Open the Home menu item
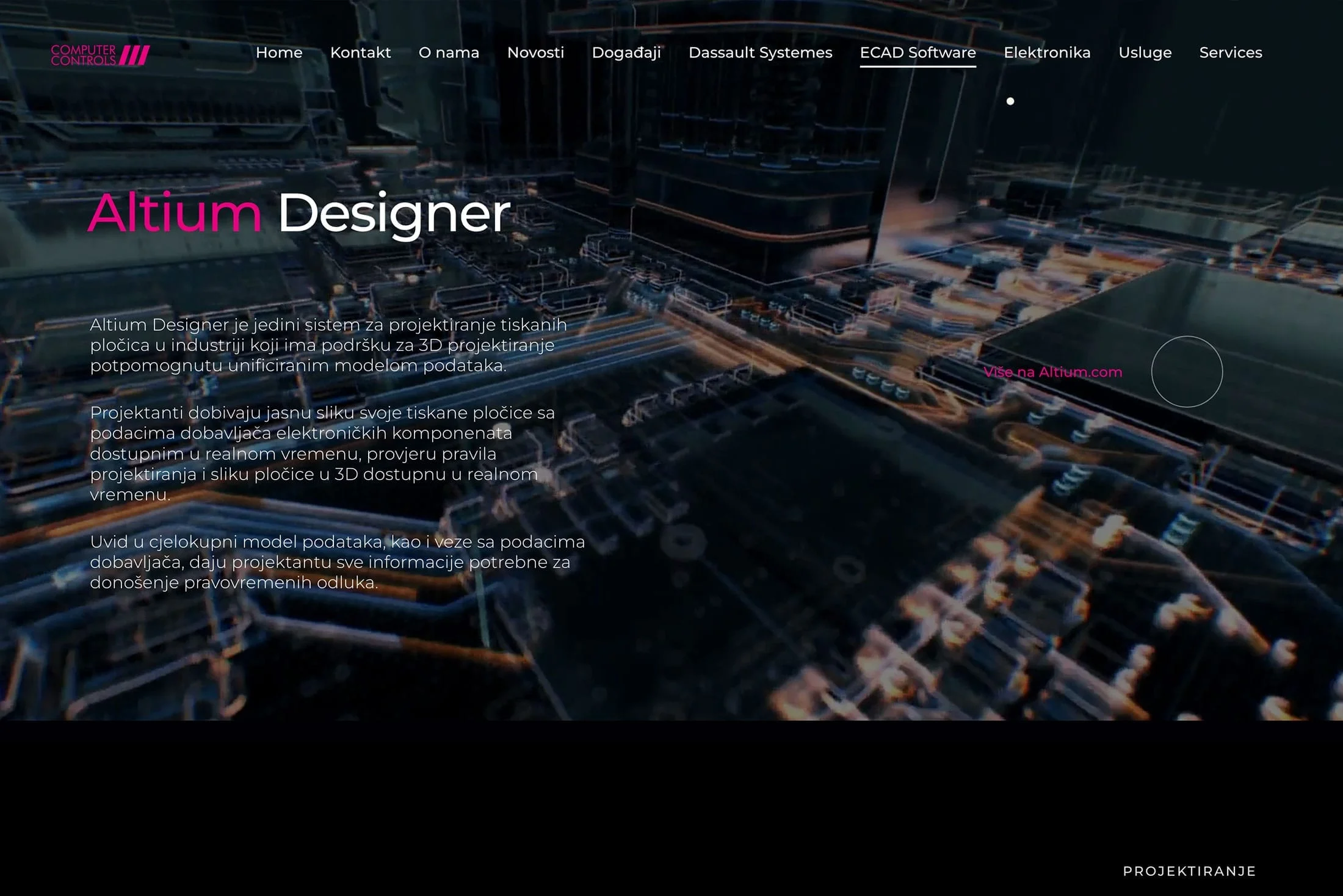This screenshot has width=1343, height=896. coord(279,53)
